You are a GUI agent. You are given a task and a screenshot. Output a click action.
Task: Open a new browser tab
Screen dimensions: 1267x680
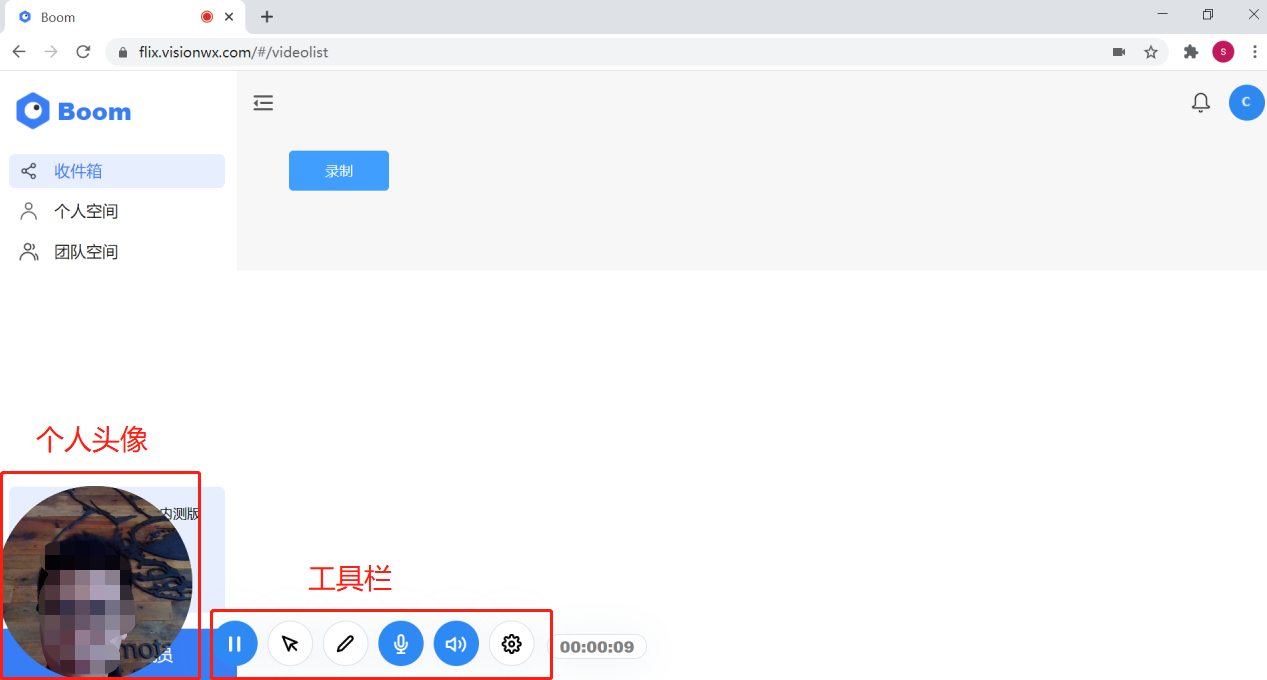click(267, 17)
